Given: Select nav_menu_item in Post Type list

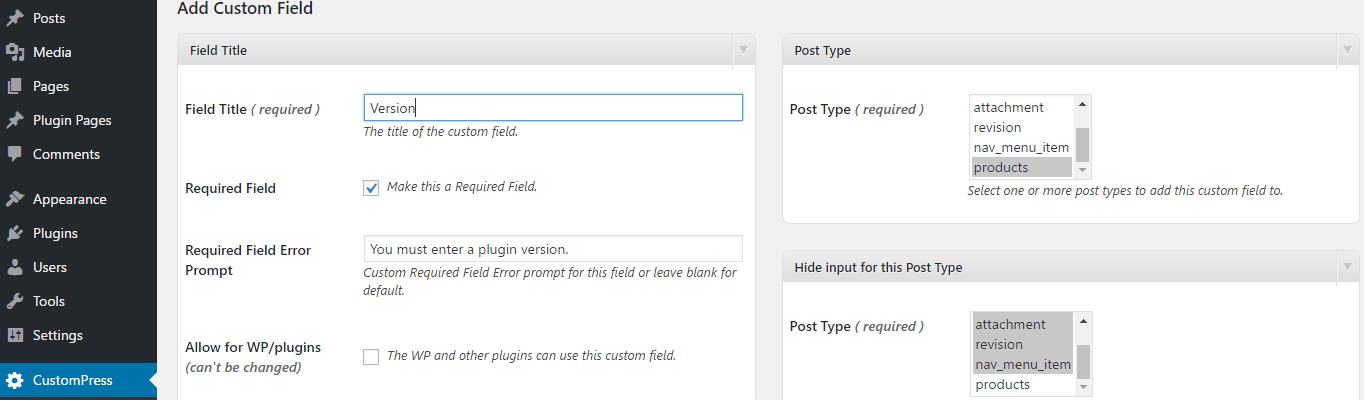Looking at the screenshot, I should (x=1022, y=147).
